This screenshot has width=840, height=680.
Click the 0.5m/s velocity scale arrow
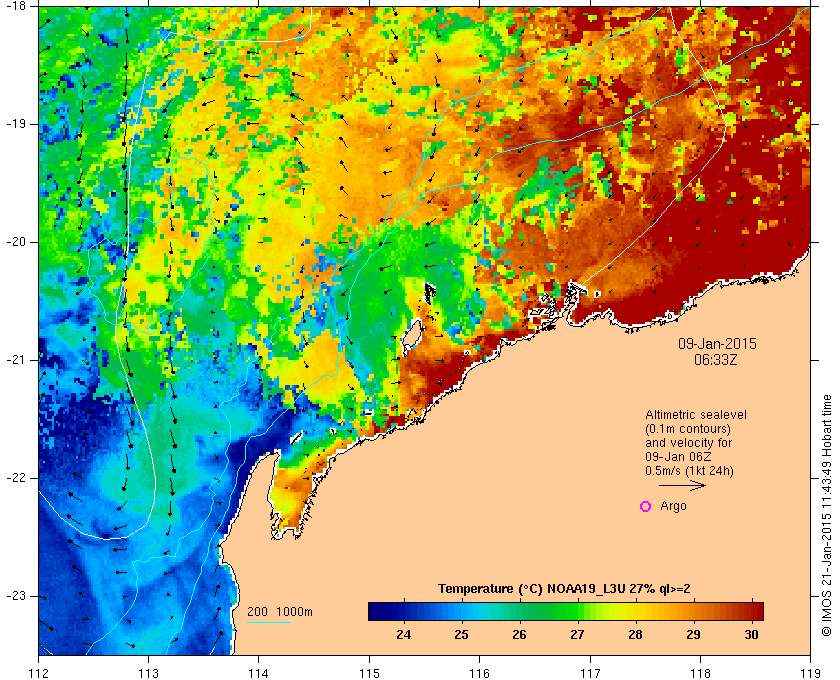(682, 485)
